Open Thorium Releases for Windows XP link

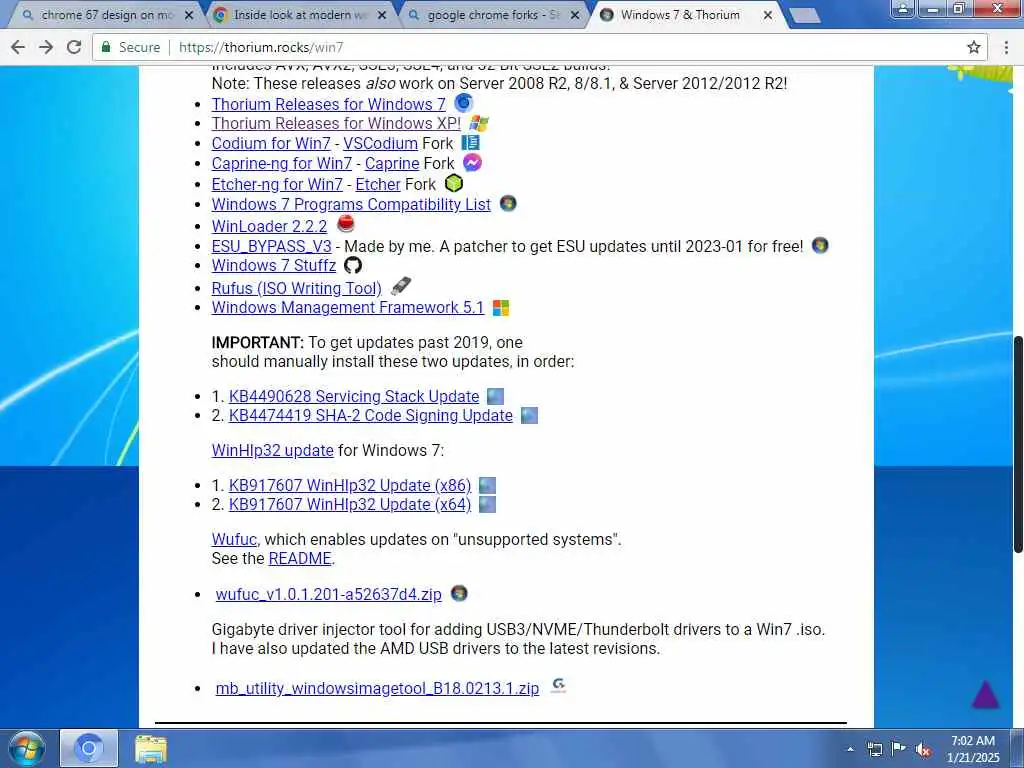pyautogui.click(x=336, y=123)
